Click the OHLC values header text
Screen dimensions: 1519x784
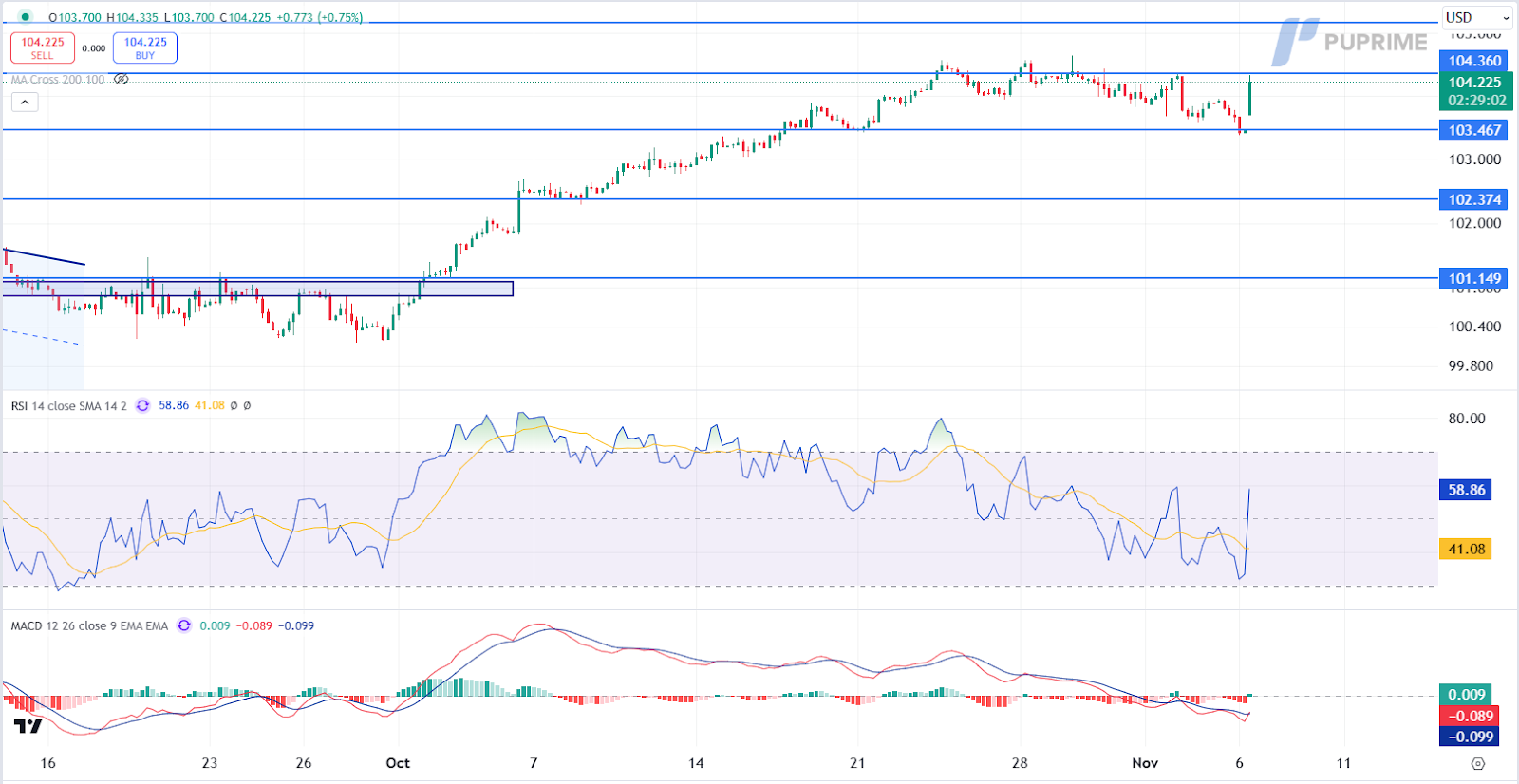click(206, 17)
